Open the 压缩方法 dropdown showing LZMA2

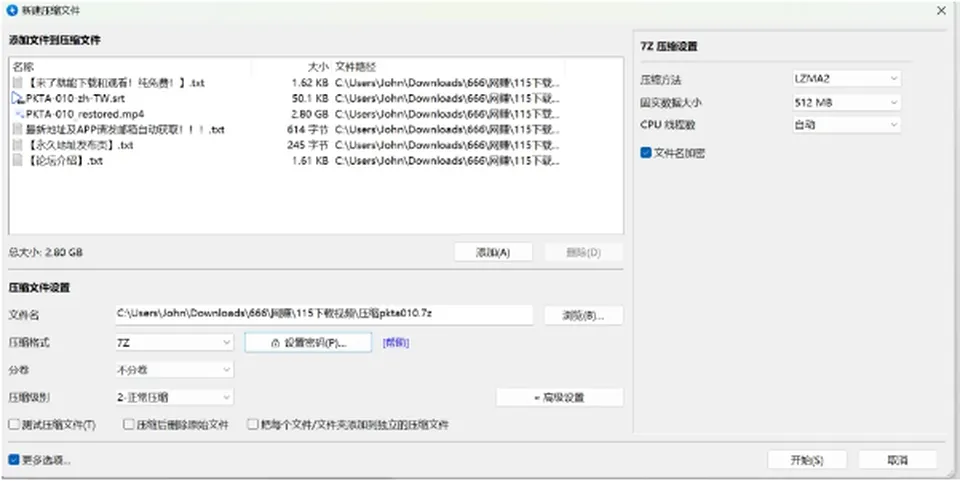(847, 78)
